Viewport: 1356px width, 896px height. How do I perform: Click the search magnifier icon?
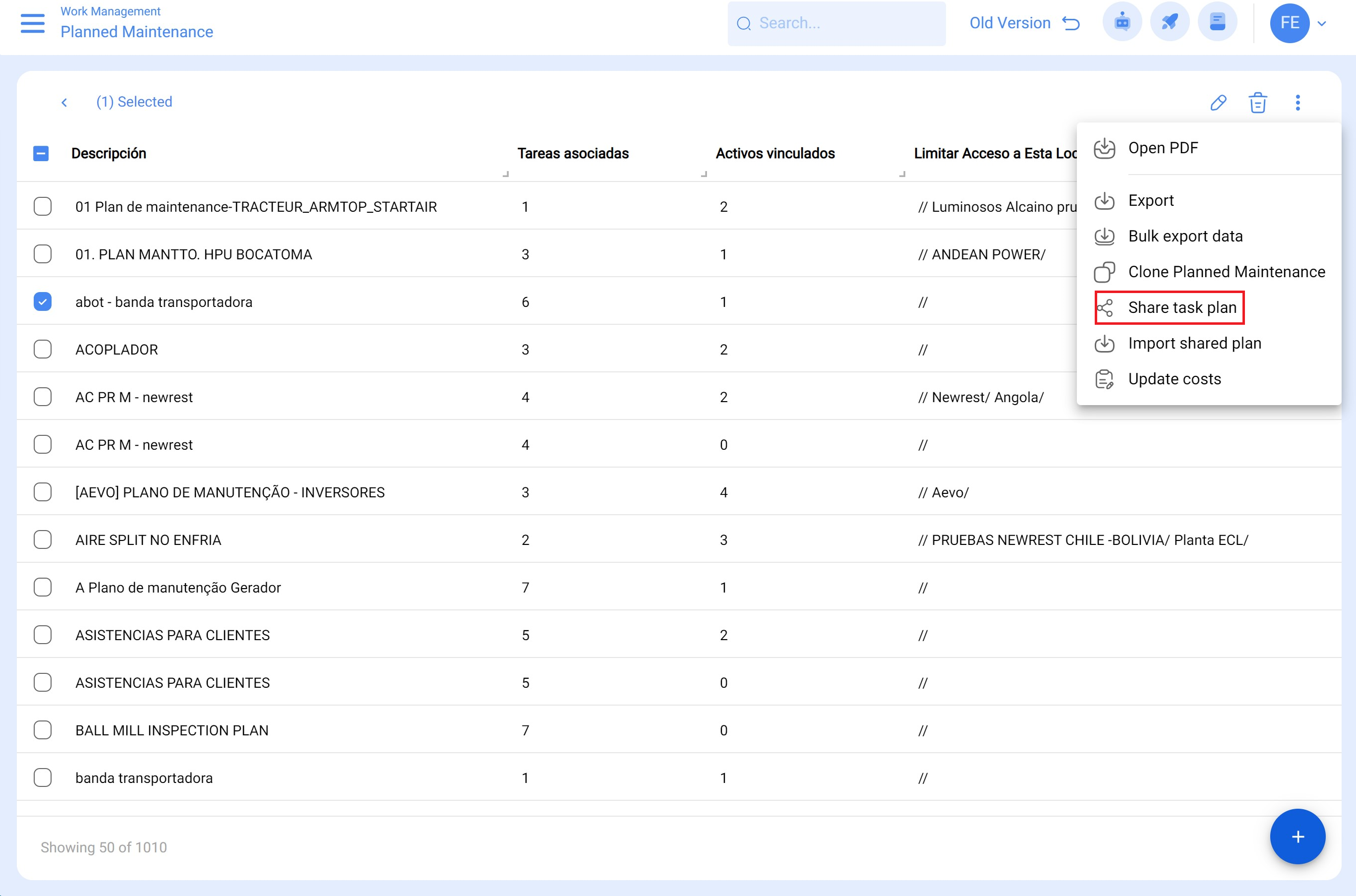pos(744,23)
